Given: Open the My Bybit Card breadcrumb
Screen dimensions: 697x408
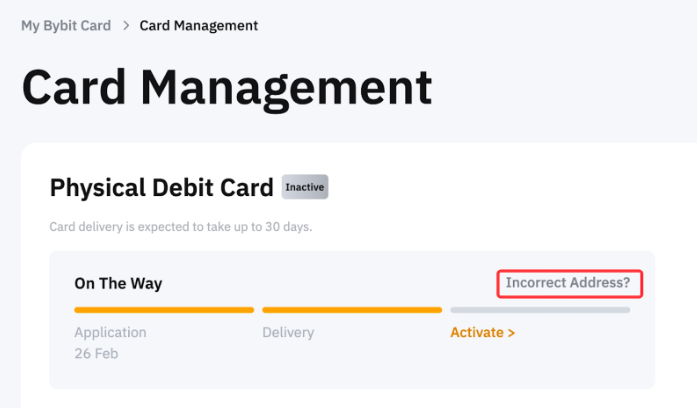Looking at the screenshot, I should pos(67,25).
